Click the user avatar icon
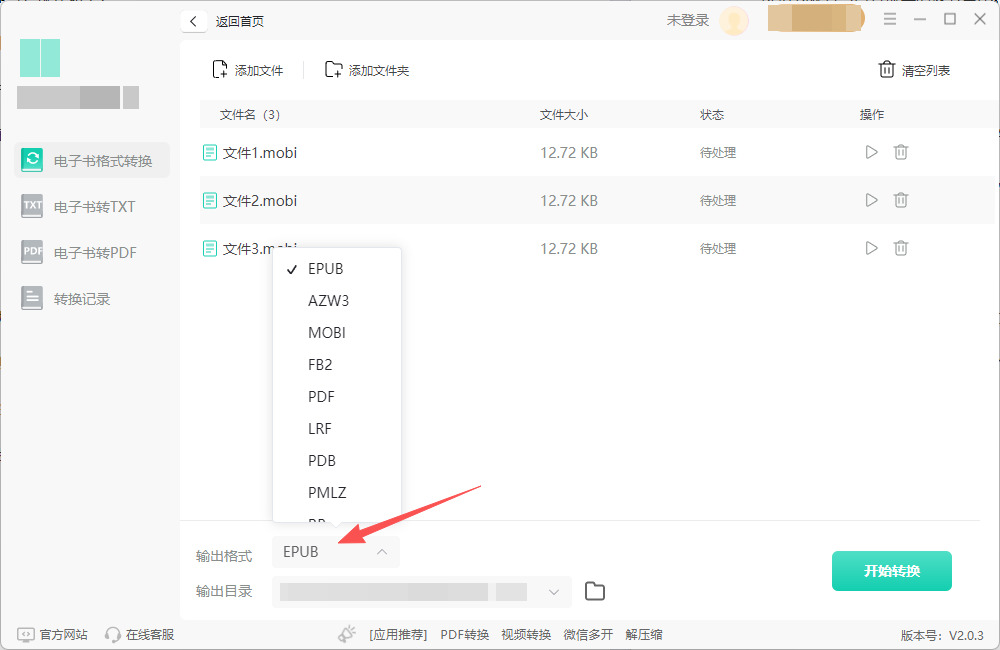Screen dimensions: 1000x650 click(734, 21)
